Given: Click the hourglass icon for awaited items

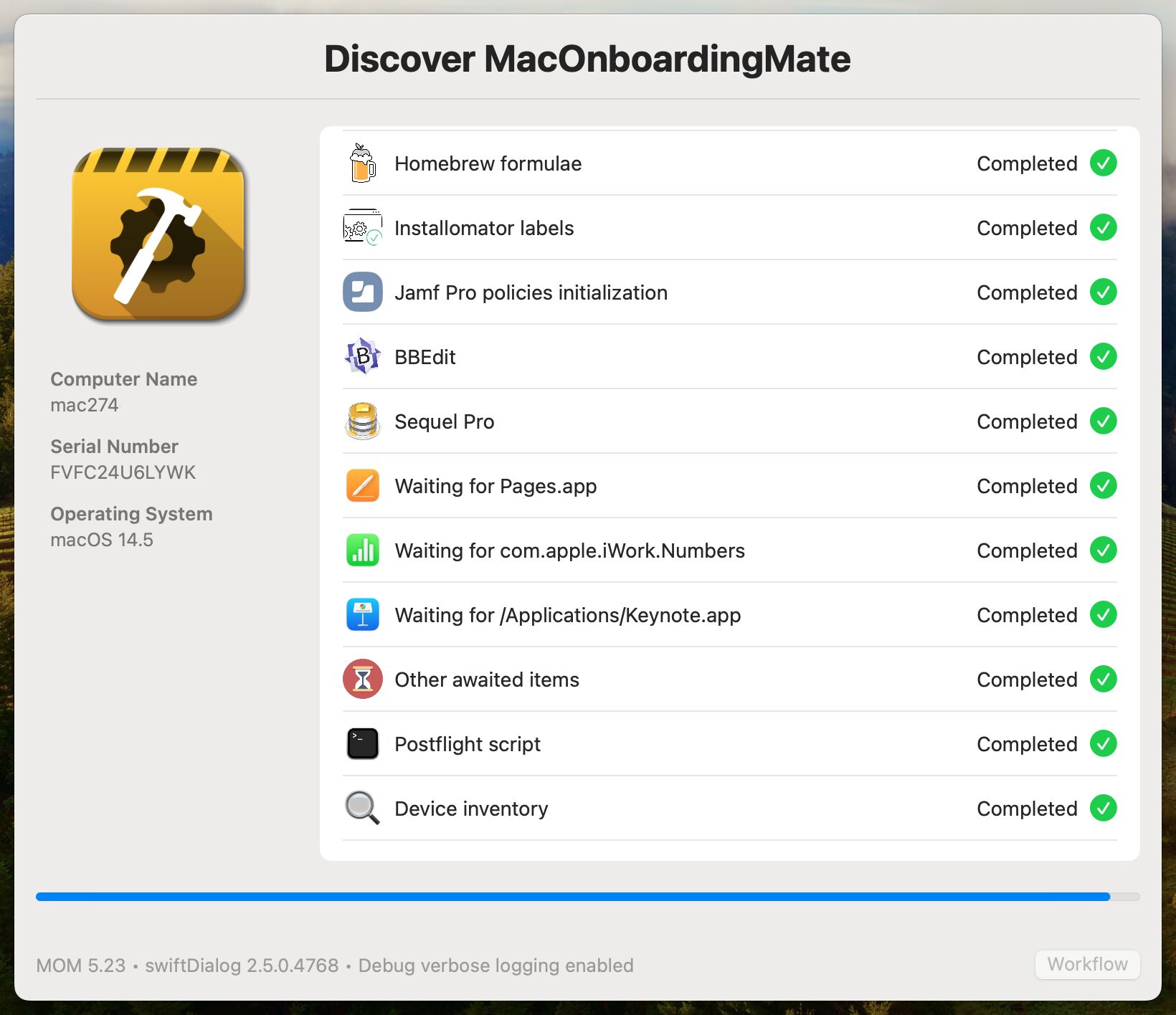Looking at the screenshot, I should coord(362,679).
